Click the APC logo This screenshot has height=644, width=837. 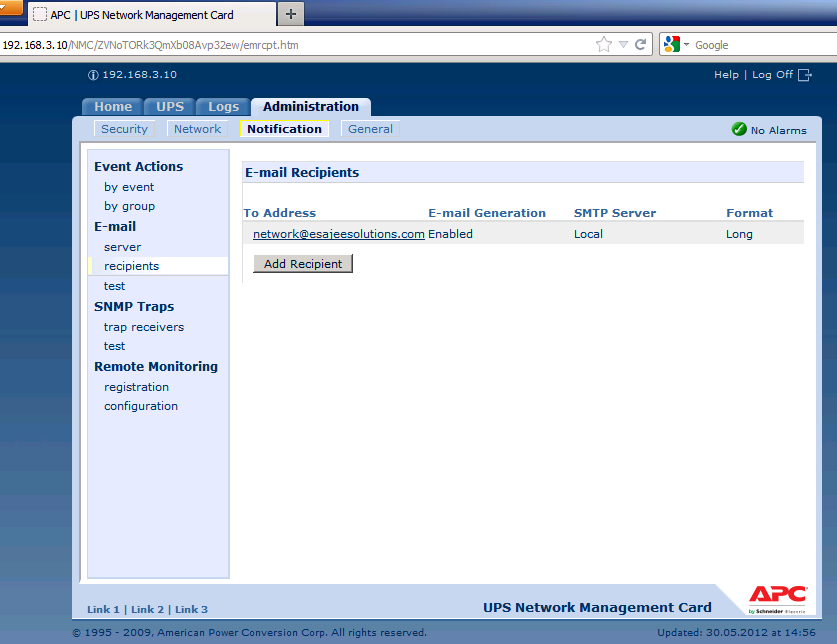pos(778,599)
